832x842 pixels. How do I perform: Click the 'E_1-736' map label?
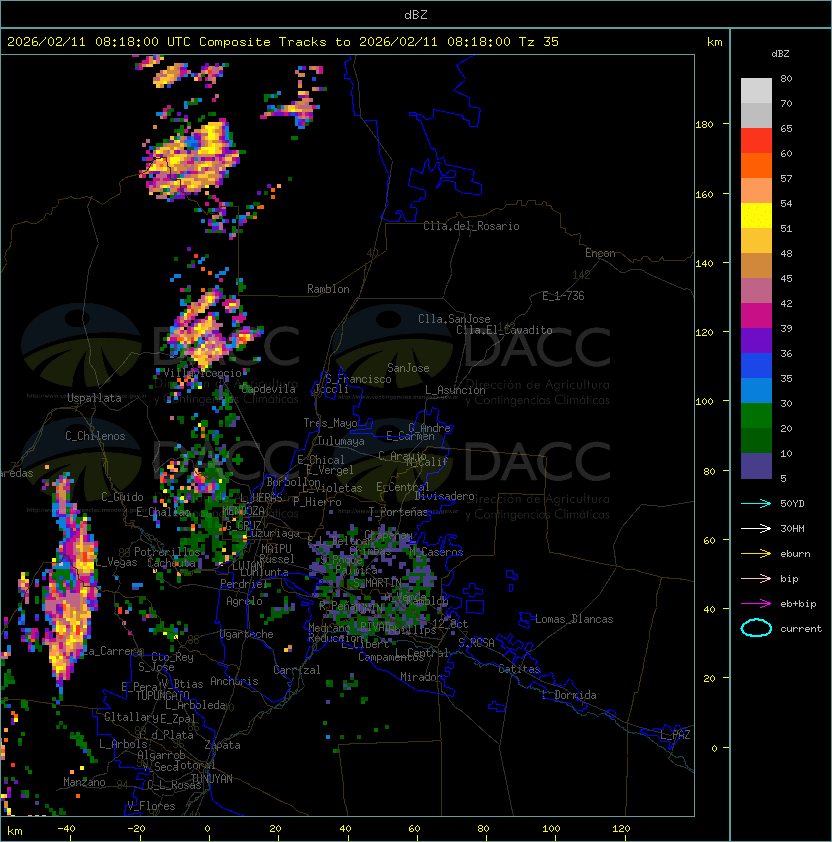point(563,296)
